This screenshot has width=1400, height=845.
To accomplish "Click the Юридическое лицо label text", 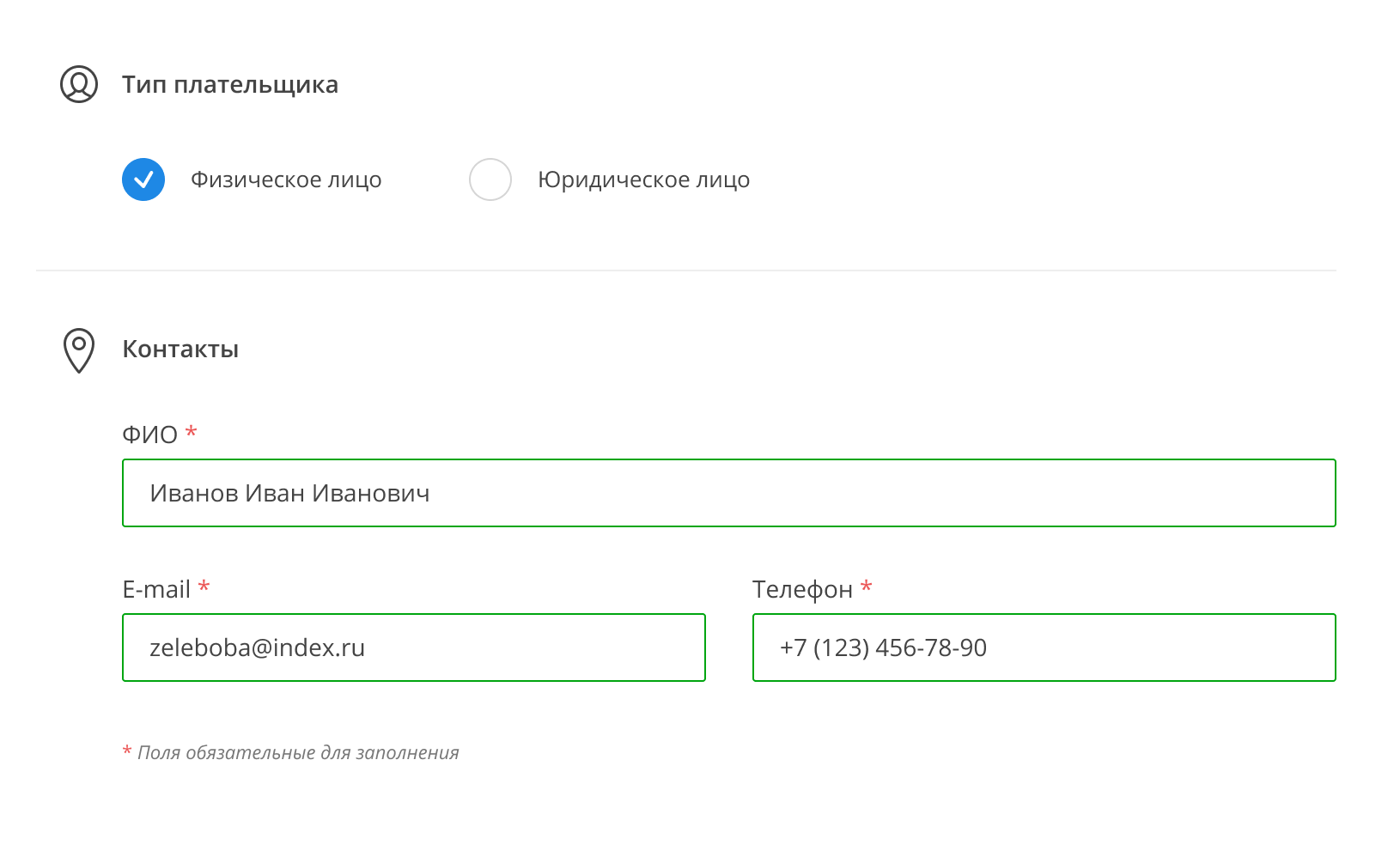I will pos(644,179).
